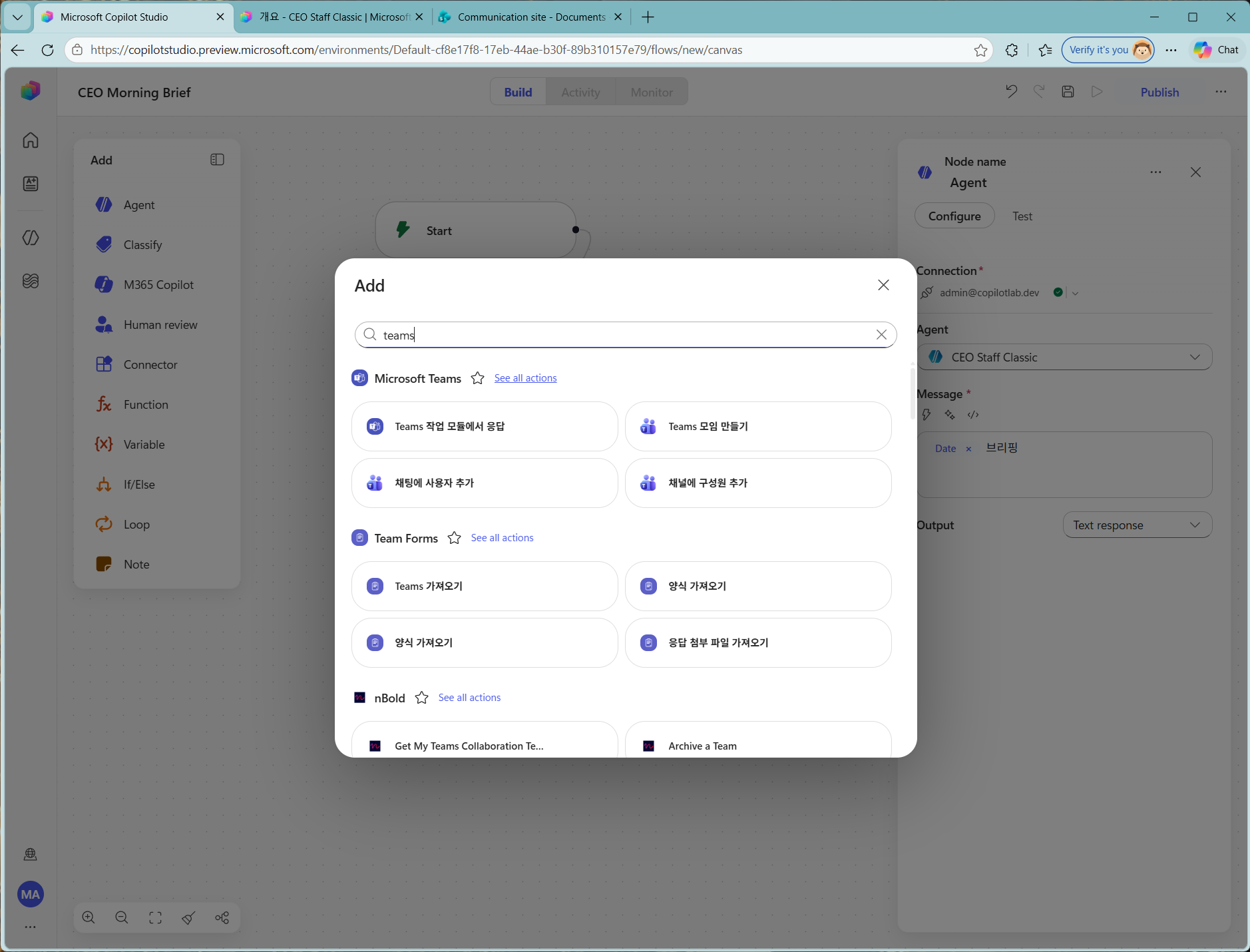
Task: Select the Start node on canvas
Action: coord(475,230)
